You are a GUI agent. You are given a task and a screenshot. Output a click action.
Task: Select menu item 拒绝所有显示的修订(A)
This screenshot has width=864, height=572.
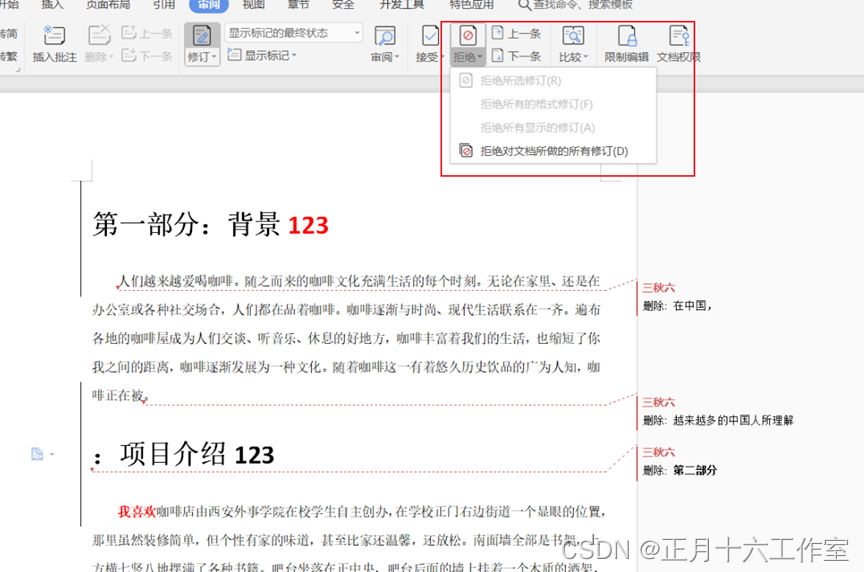tap(553, 128)
